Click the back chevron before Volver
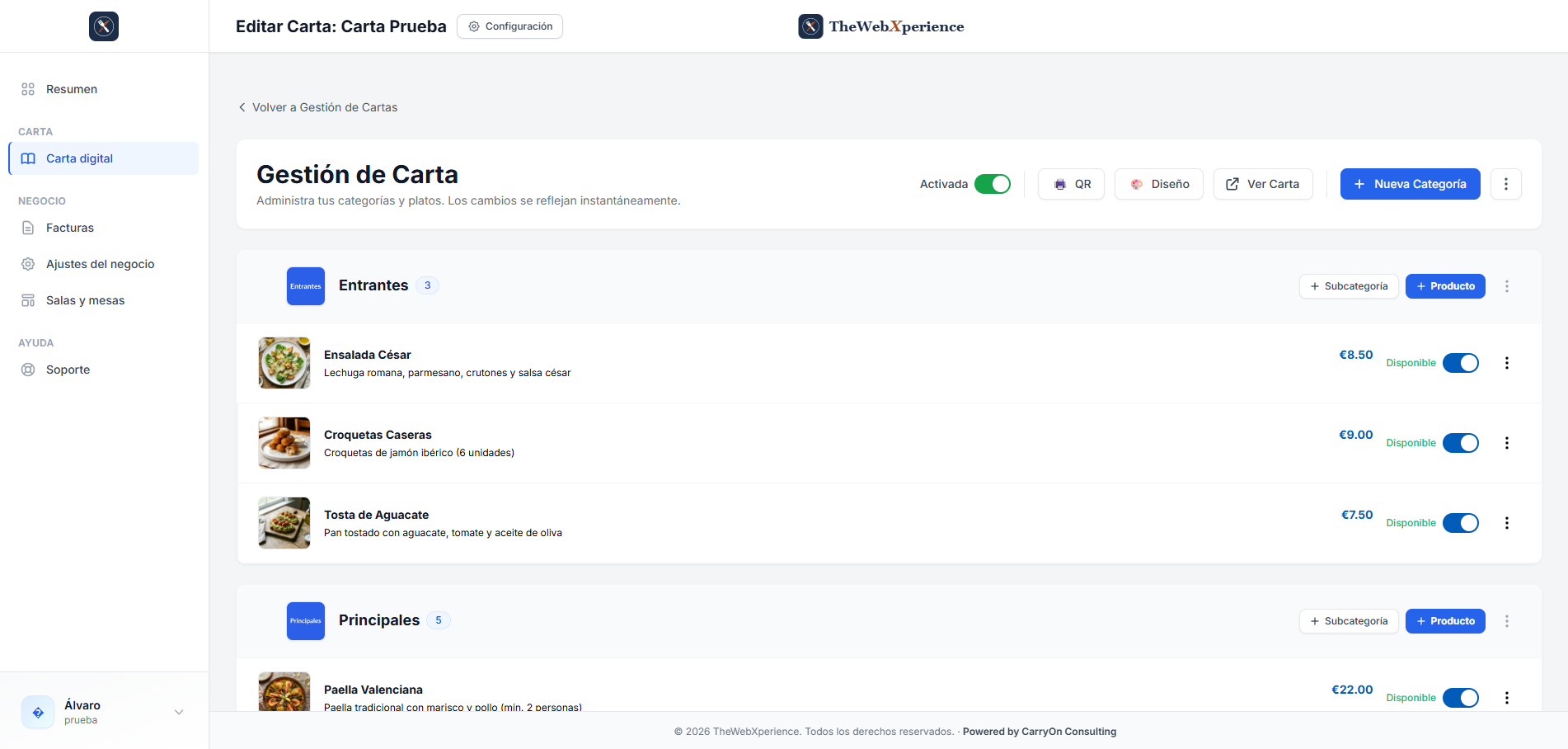Screen dimensions: 1568x749 pos(242,107)
